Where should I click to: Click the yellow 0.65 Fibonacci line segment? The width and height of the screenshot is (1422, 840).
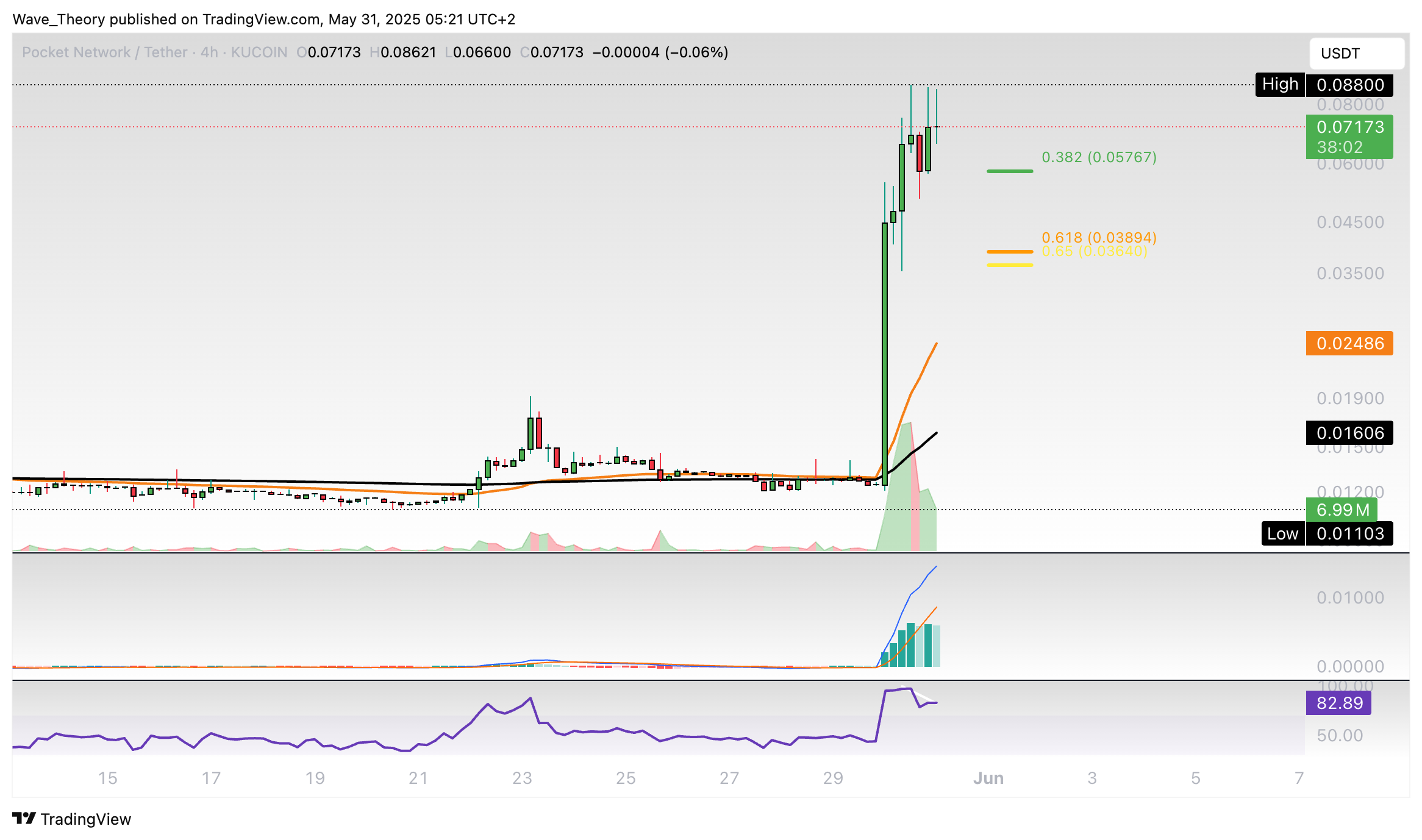click(1010, 265)
